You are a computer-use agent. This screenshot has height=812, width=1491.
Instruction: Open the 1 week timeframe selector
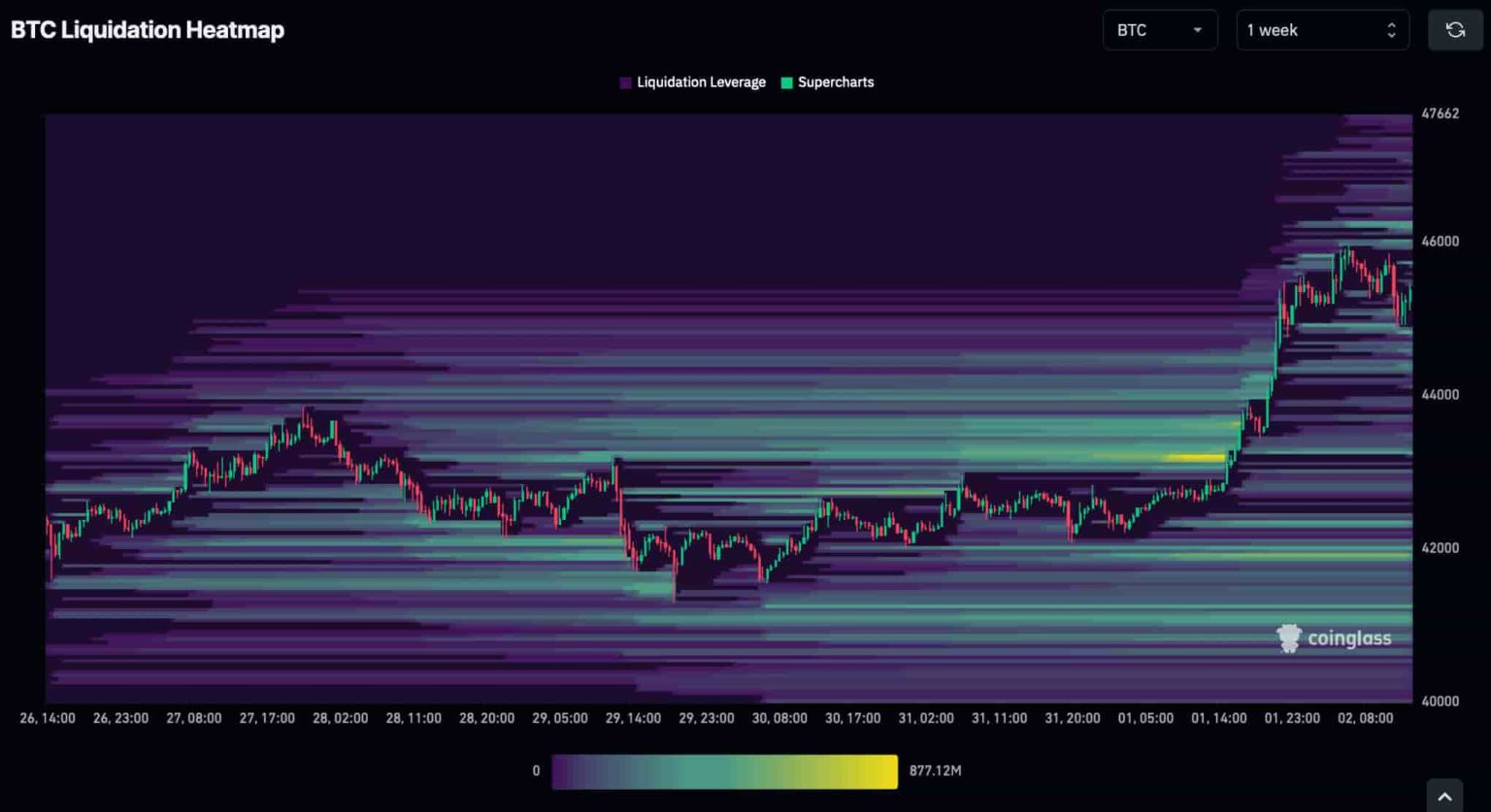click(x=1322, y=30)
